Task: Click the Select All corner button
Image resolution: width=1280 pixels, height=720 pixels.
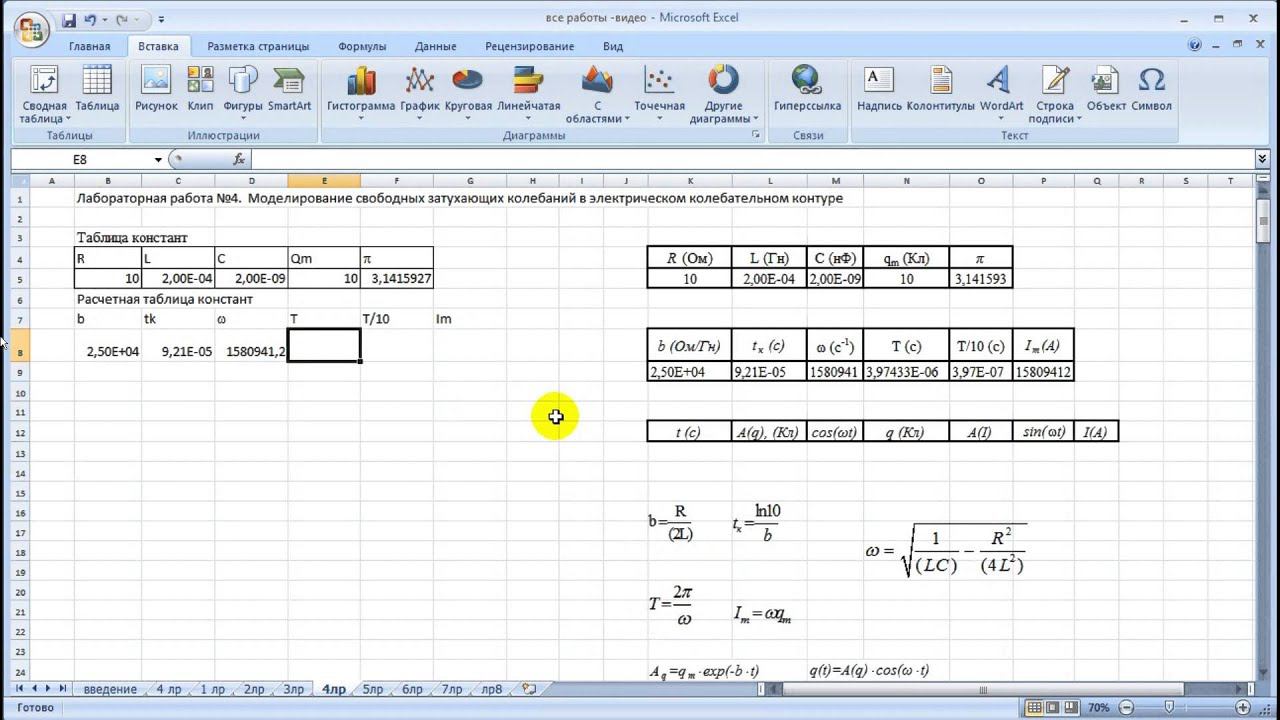Action: coord(19,181)
